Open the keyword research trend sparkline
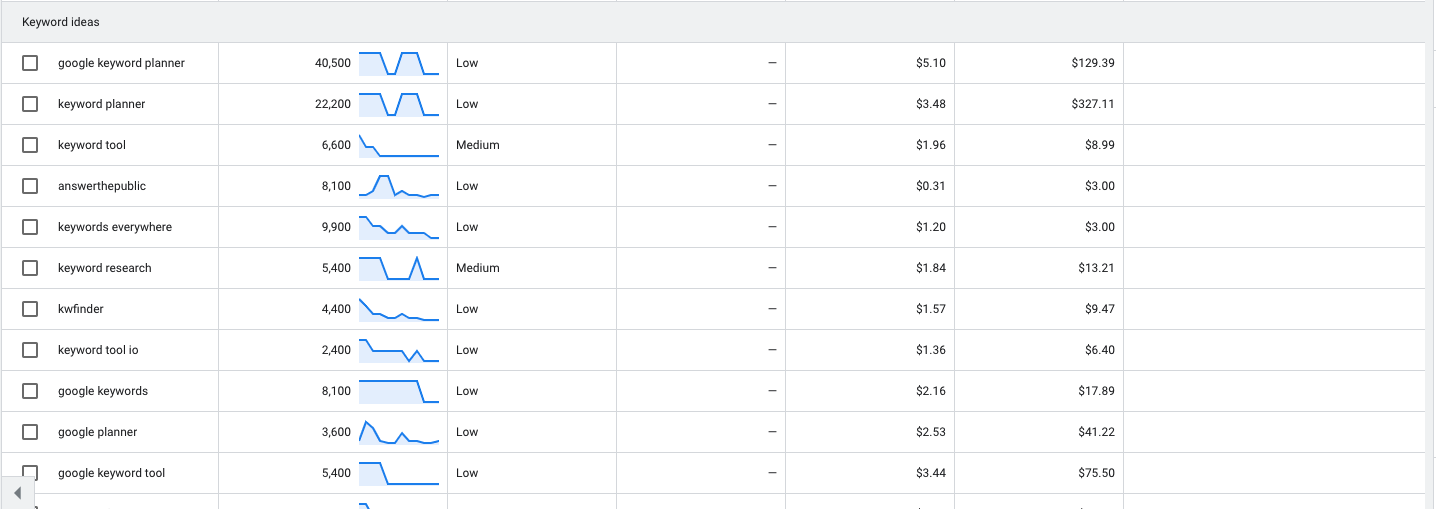 (399, 268)
